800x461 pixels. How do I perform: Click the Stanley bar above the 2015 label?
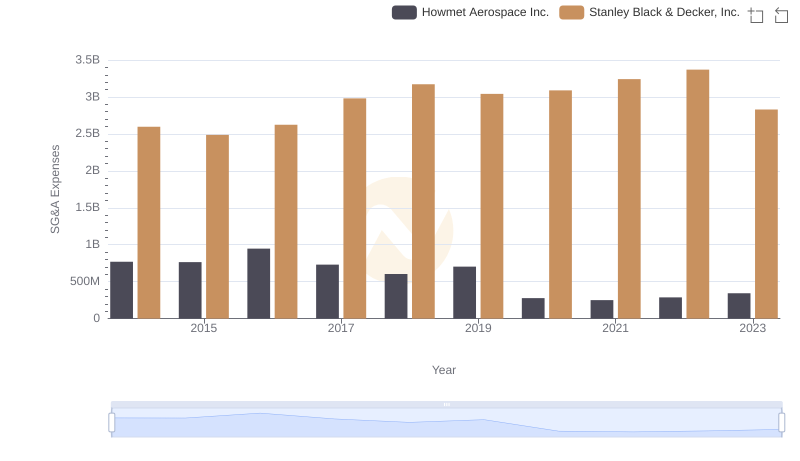pyautogui.click(x=217, y=226)
